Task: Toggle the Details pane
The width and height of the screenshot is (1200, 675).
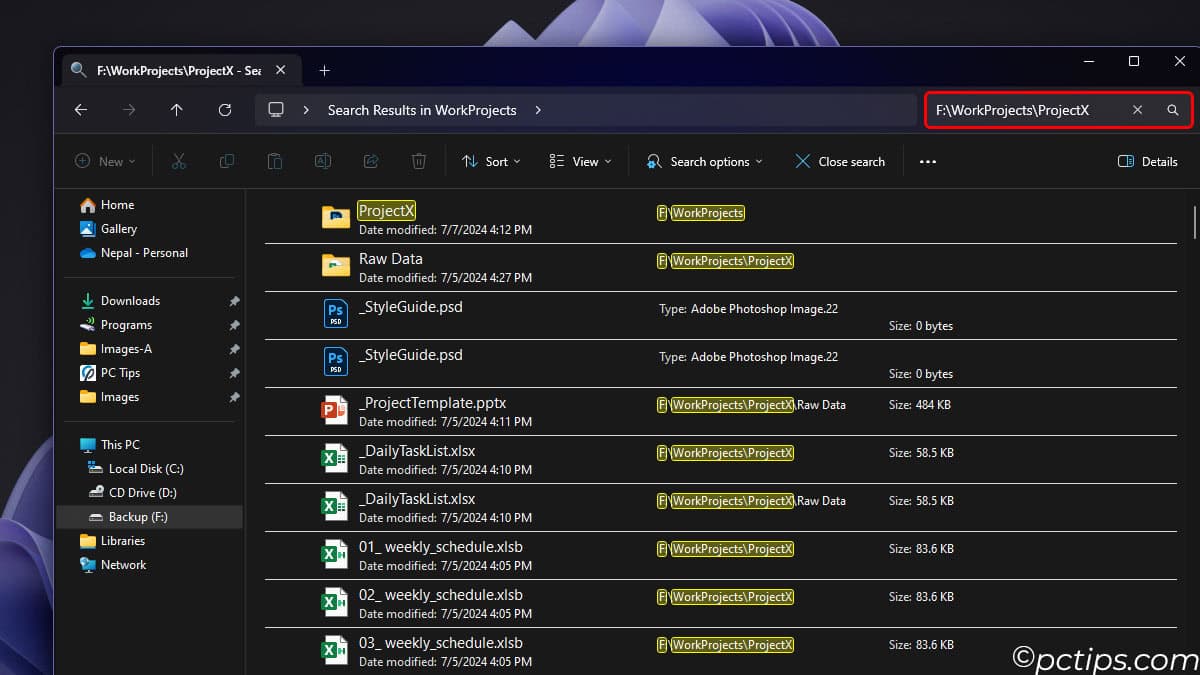Action: click(x=1147, y=161)
